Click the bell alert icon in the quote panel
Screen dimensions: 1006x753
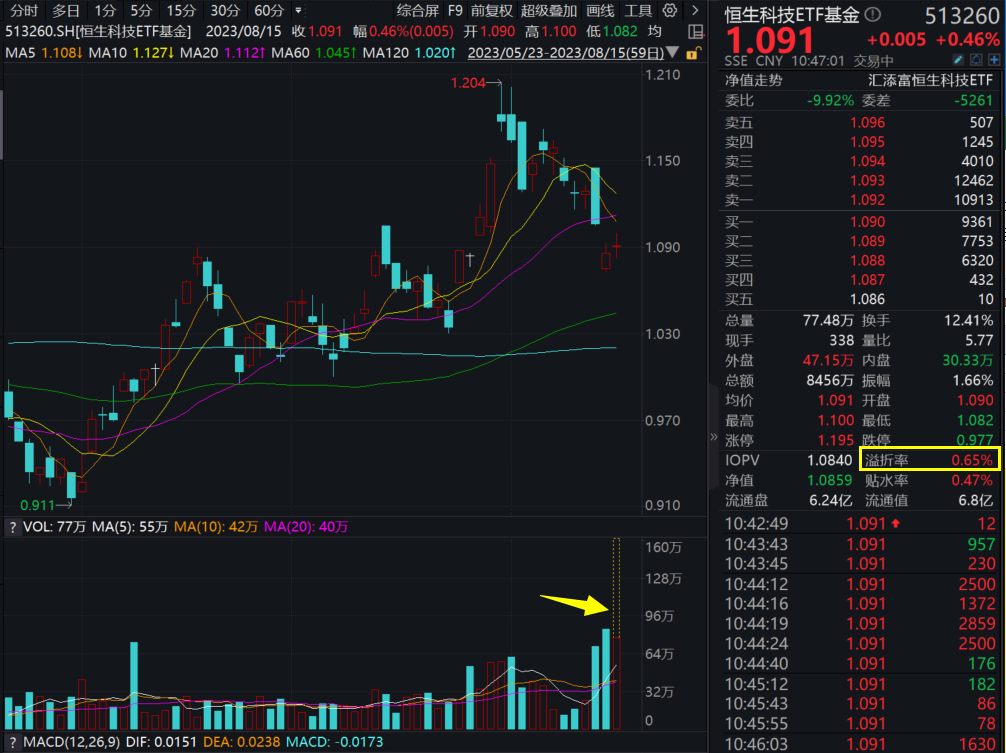point(975,59)
